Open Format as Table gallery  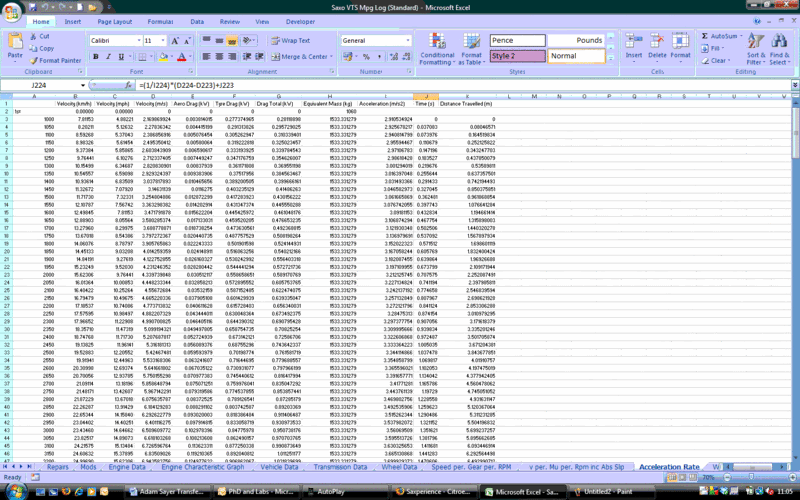coord(471,49)
